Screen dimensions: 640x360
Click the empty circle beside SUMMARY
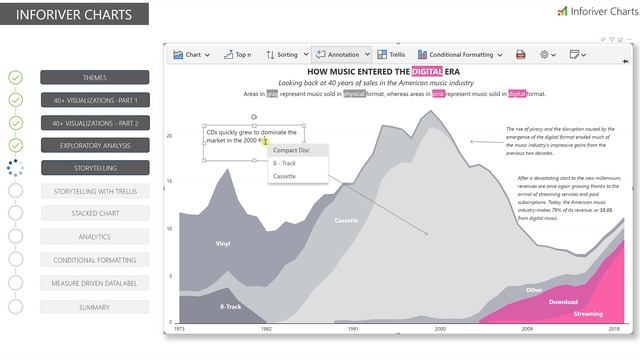pos(16,307)
